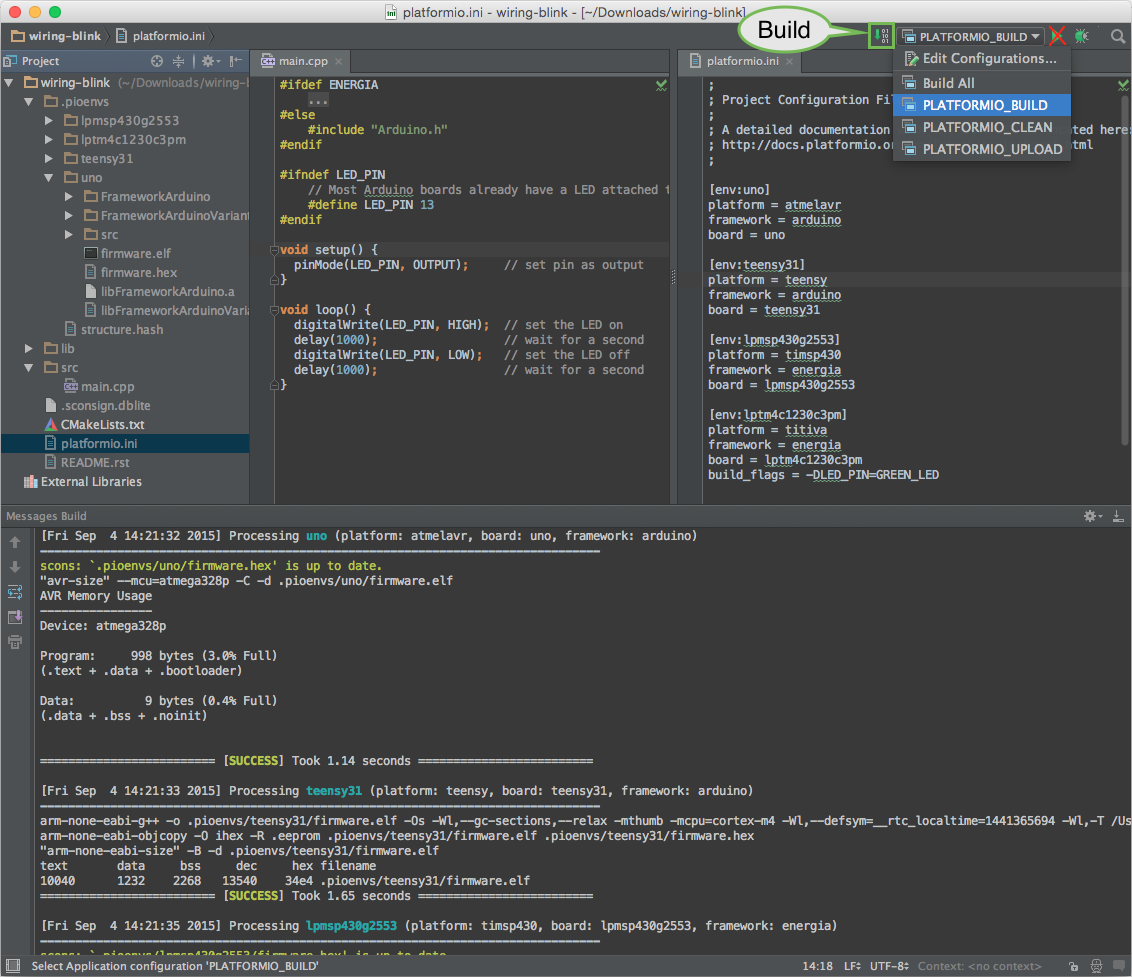This screenshot has width=1132, height=977.
Task: Open Messages panel gear settings
Action: (1092, 516)
